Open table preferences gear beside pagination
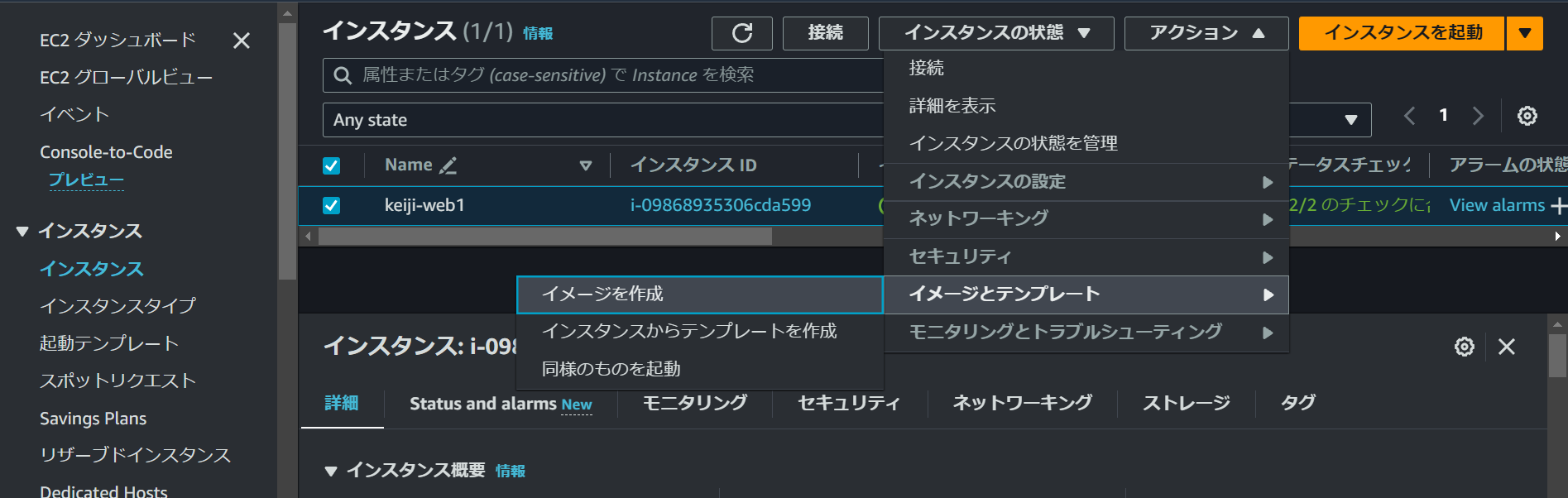 click(1527, 116)
